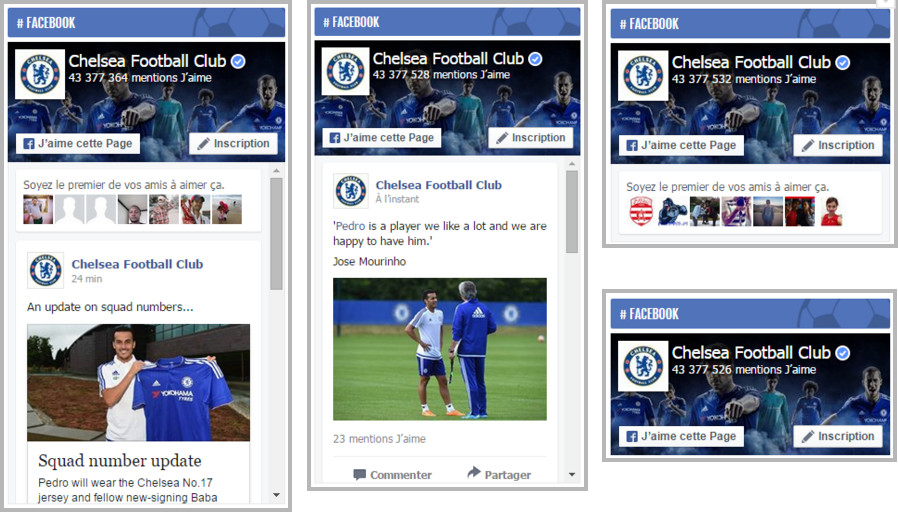Click the red-striped club badge friend avatar
898x512 pixels.
point(641,211)
